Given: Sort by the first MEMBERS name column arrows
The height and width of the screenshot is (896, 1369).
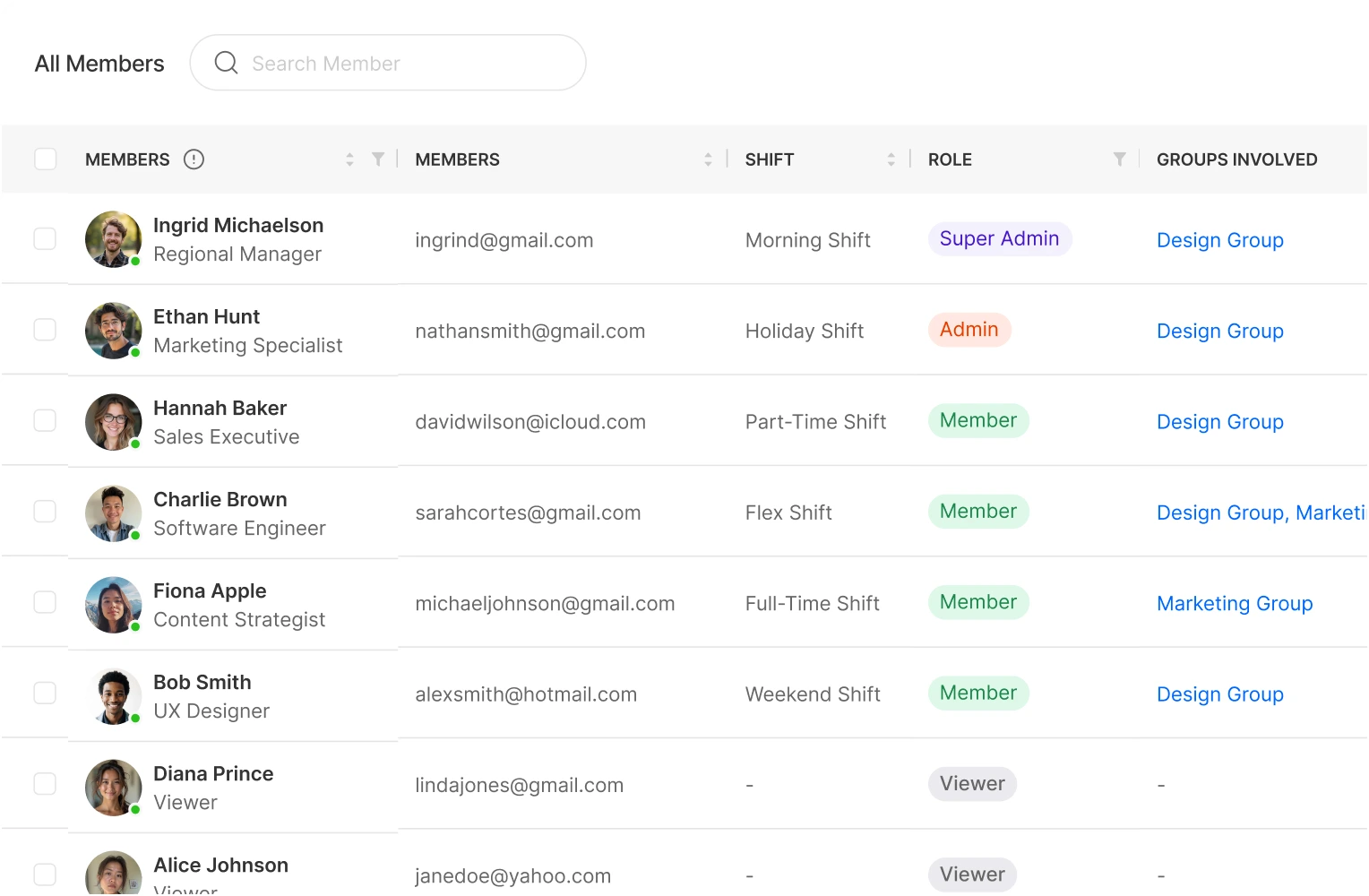Looking at the screenshot, I should click(349, 159).
